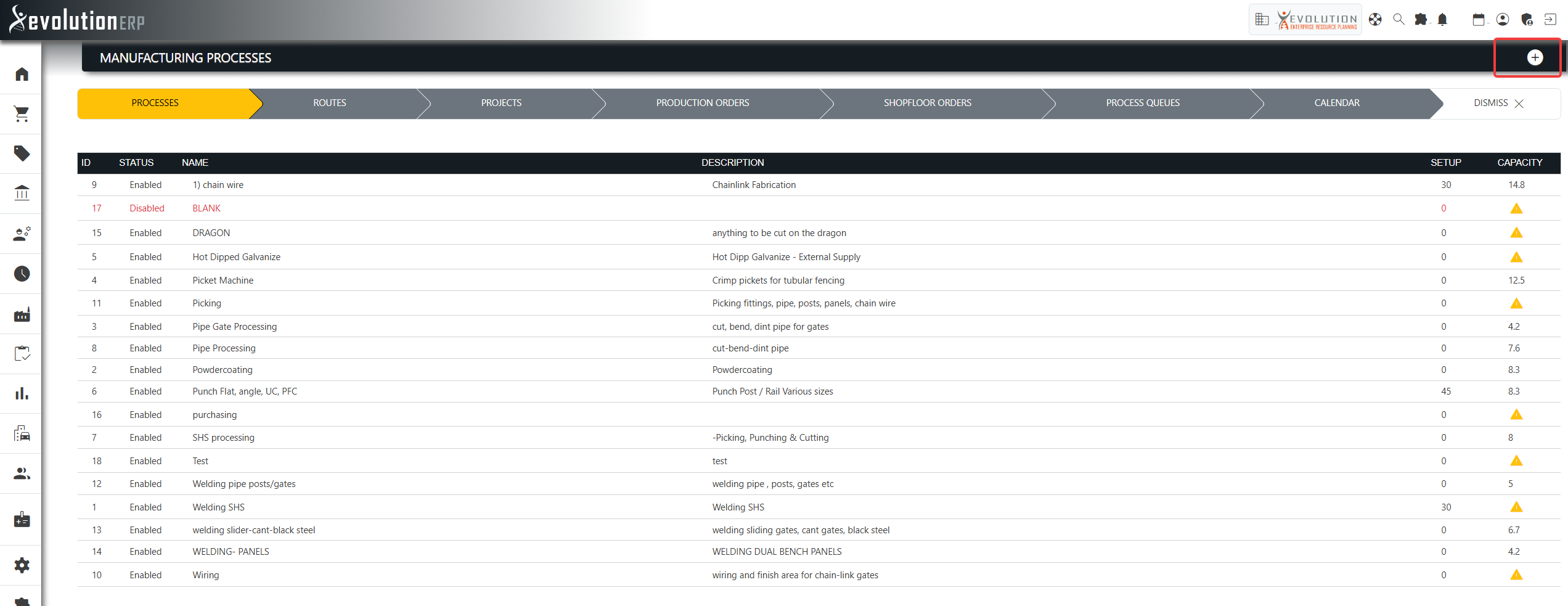Open the people group sidebar module

22,473
